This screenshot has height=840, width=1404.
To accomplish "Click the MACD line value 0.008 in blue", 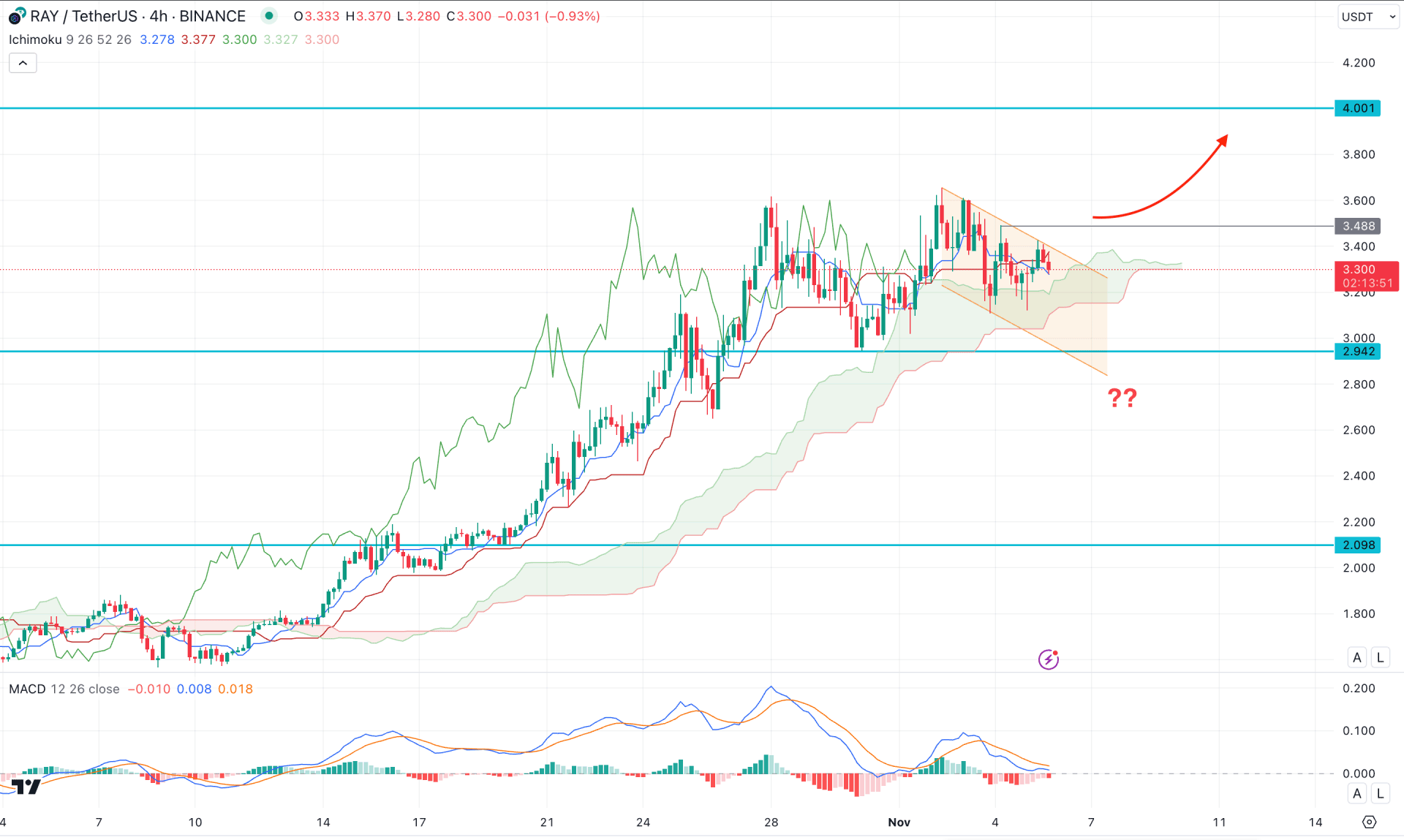I will tap(194, 689).
